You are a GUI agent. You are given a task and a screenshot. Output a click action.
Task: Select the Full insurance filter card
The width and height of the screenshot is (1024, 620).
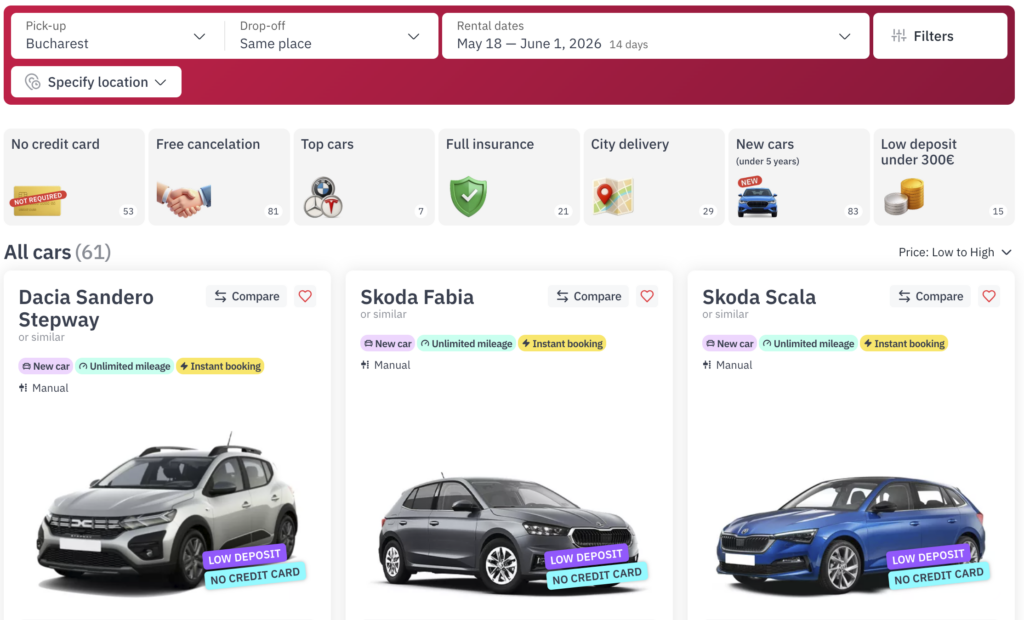tap(509, 176)
